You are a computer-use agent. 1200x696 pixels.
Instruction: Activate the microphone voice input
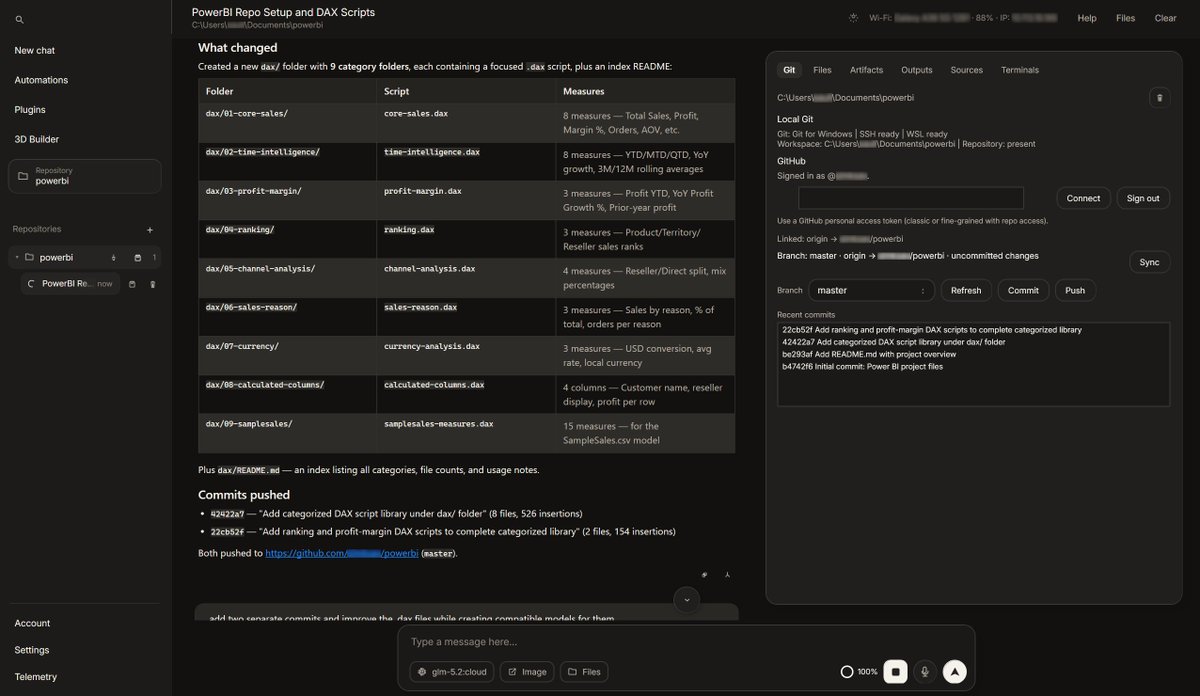926,671
